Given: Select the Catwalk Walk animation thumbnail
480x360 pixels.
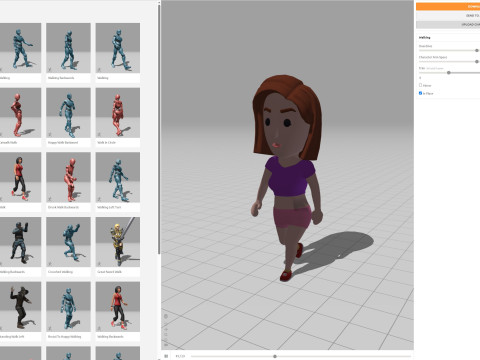Looking at the screenshot, I should 21,113.
